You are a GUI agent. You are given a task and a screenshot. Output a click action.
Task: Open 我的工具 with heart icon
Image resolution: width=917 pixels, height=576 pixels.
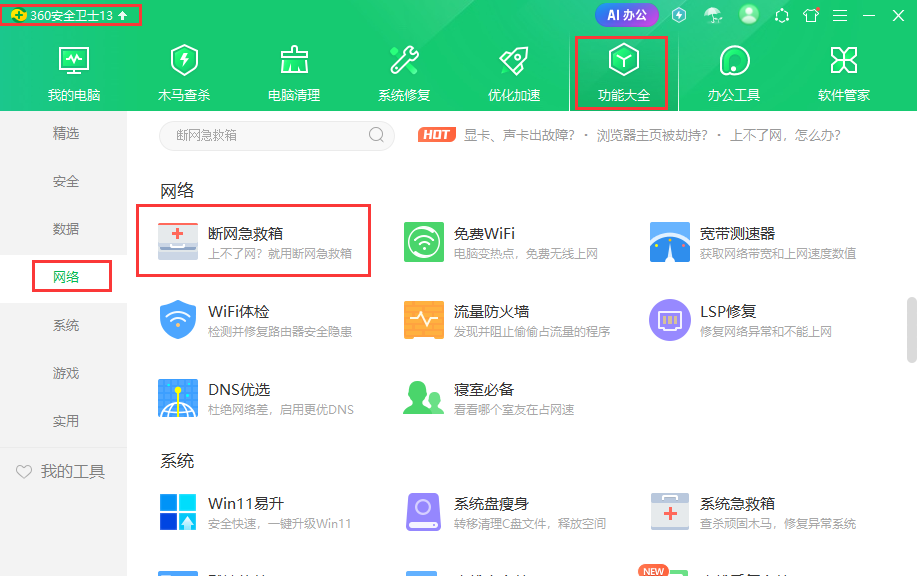(x=60, y=471)
